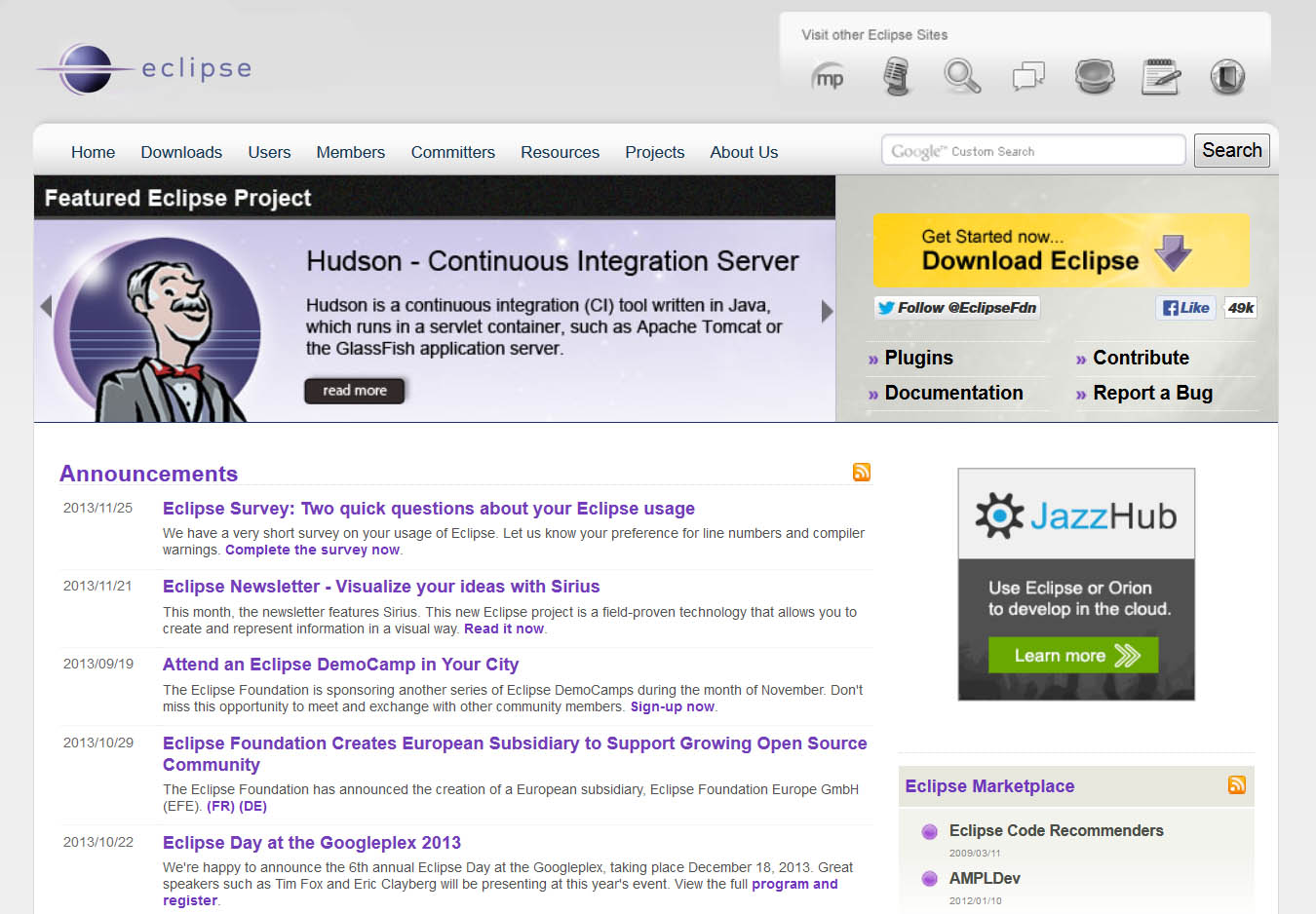Screen dimensions: 1316x914
Task: Follow @EclipseFdn on Twitter
Action: tap(956, 308)
